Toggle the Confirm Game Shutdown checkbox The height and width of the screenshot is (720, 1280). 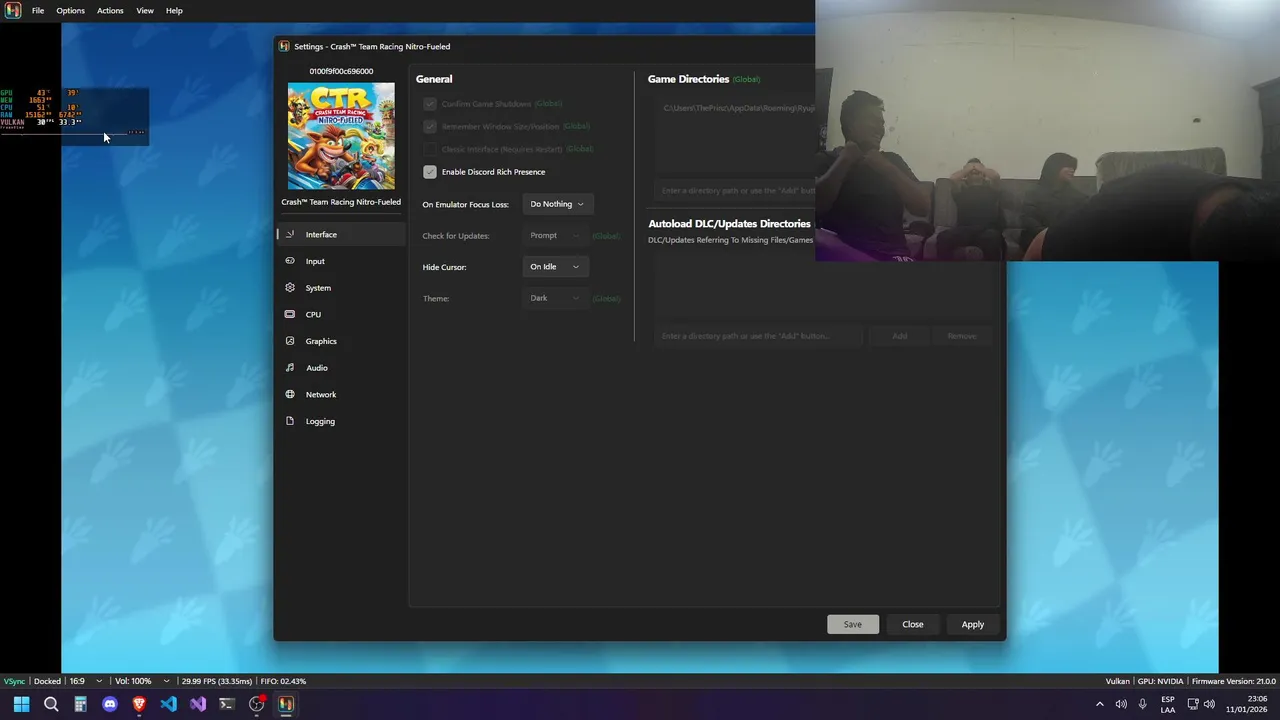tap(430, 104)
